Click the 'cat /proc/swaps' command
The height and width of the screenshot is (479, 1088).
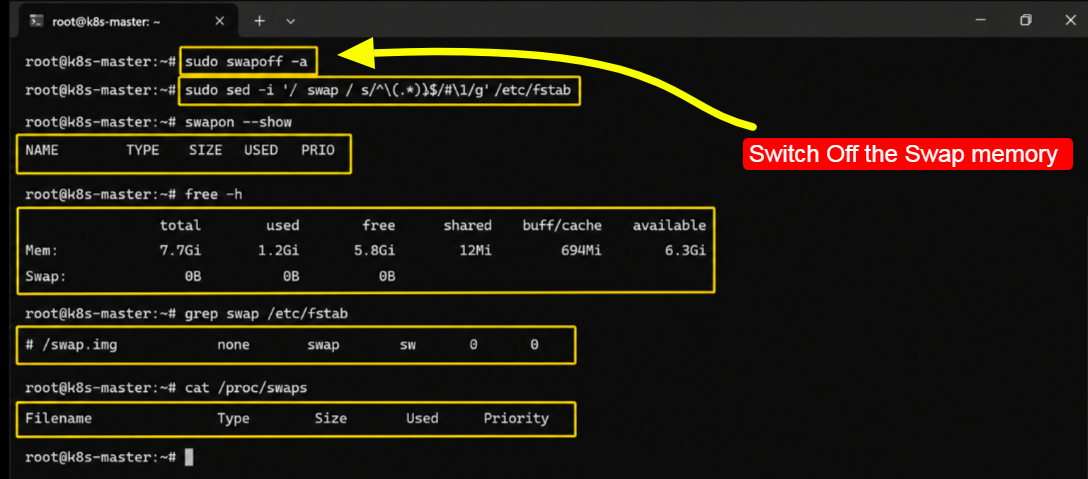(246, 388)
